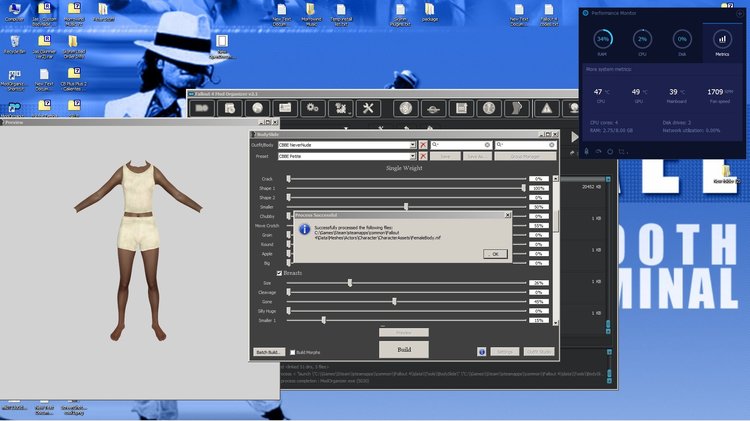Select the Metrics tab in Performance Monitor
The height and width of the screenshot is (421, 750).
tap(722, 42)
